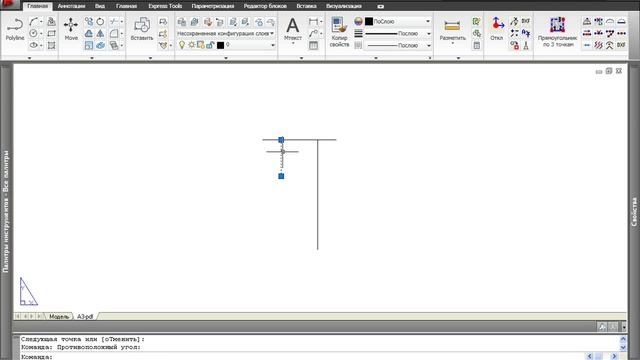Click the color wheel object color icon

[x=358, y=21]
